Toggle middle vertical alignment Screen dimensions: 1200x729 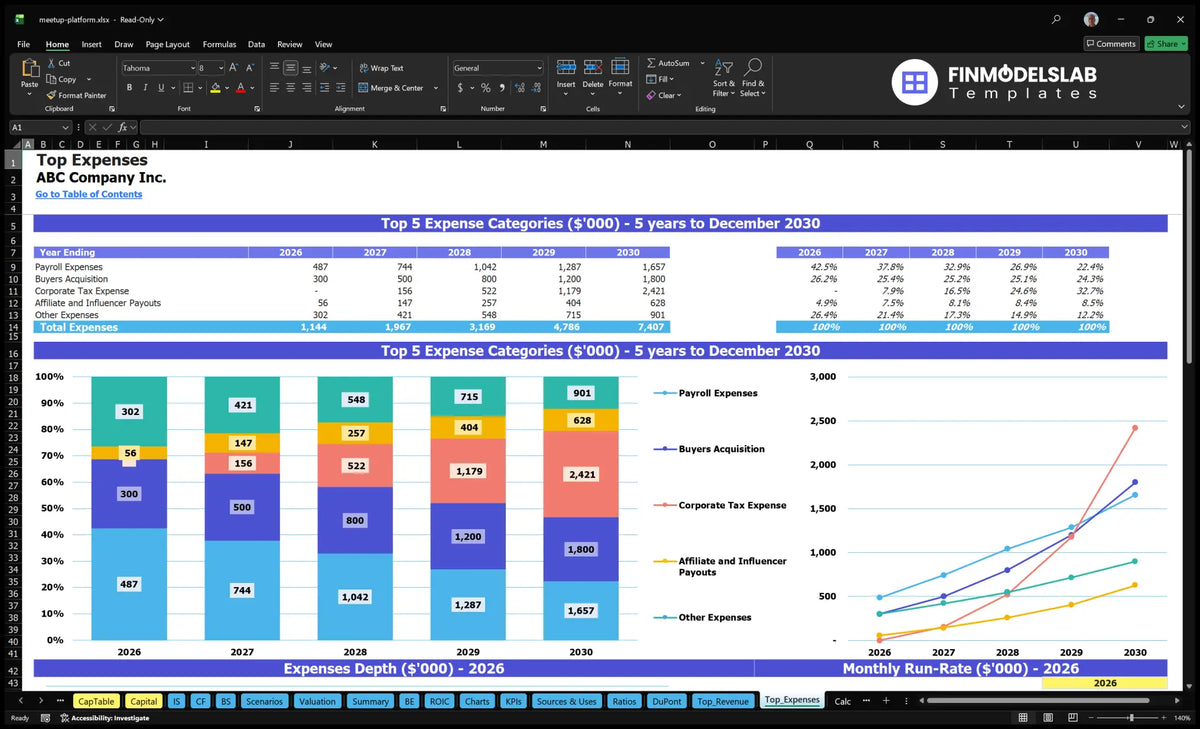coord(290,68)
